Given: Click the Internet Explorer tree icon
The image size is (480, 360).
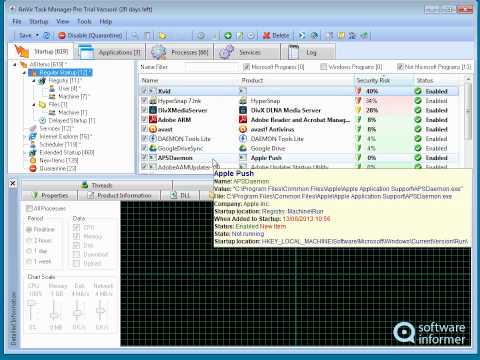Looking at the screenshot, I should tap(33, 136).
